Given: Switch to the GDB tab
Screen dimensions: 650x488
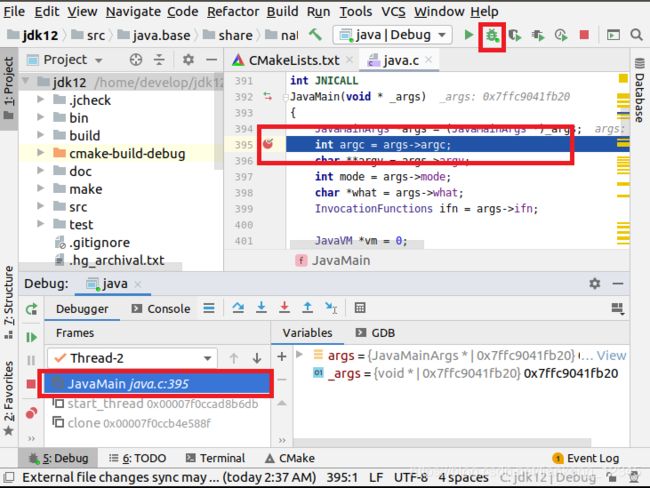Looking at the screenshot, I should pyautogui.click(x=376, y=333).
